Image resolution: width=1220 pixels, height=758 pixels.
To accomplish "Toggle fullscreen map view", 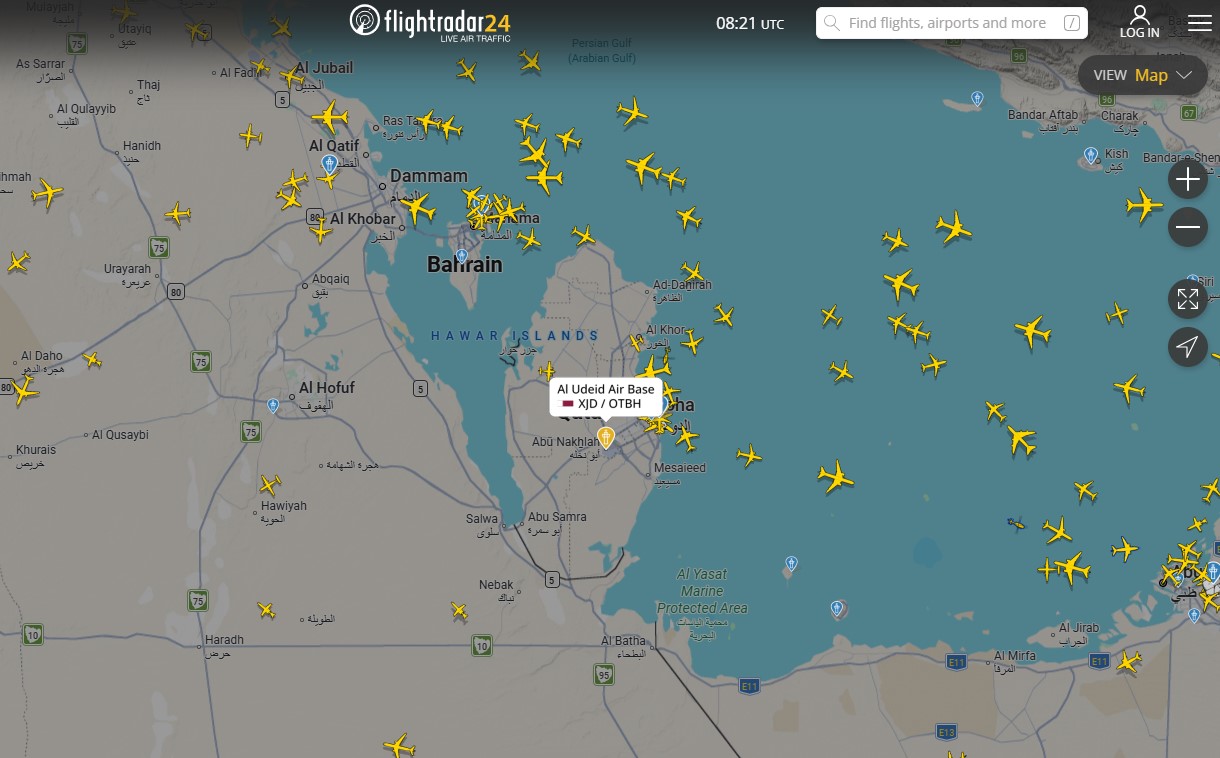I will [1188, 299].
